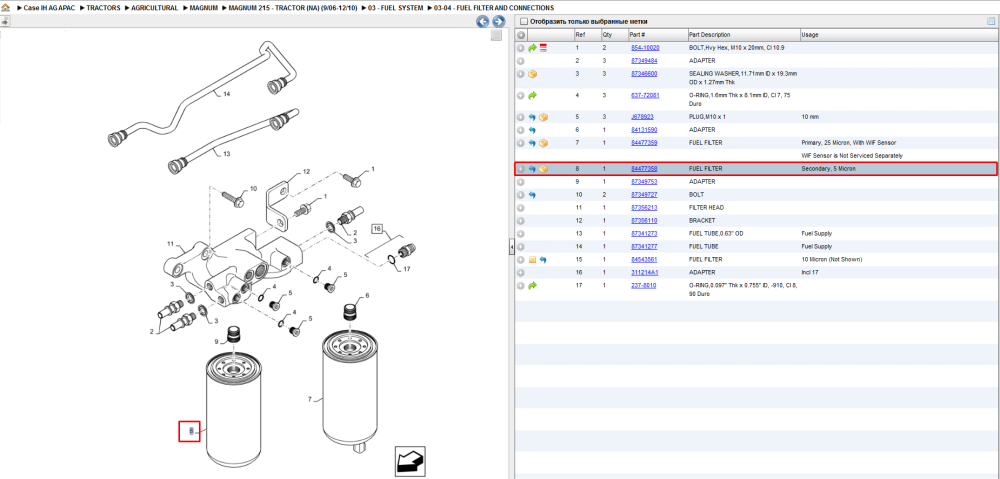Click the pin icon below the home icon
Viewport: 1000px width, 479px height.
coord(5,21)
